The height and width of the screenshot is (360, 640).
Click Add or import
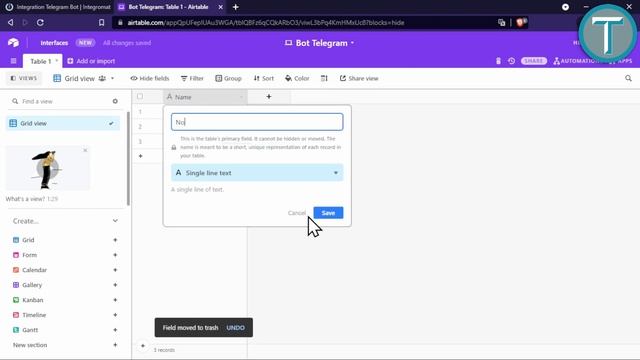tap(91, 61)
